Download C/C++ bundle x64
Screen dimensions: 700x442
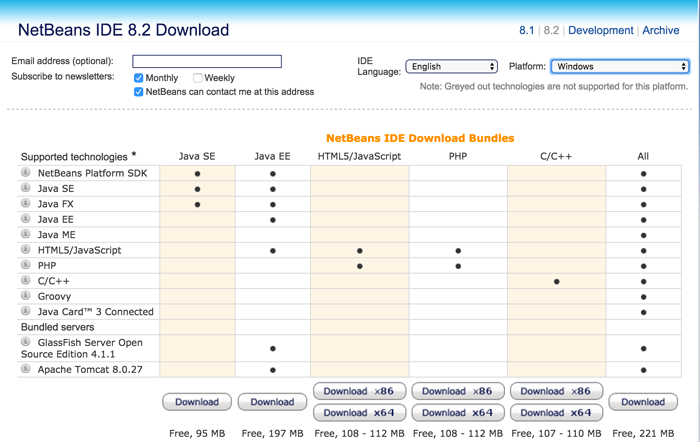click(x=556, y=413)
